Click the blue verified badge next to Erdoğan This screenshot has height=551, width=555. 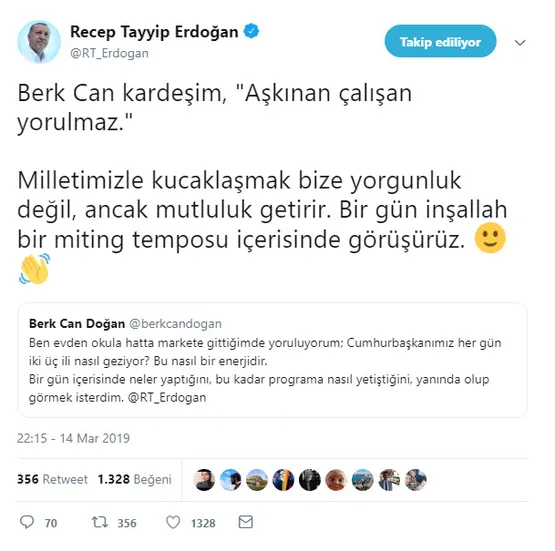click(x=251, y=31)
